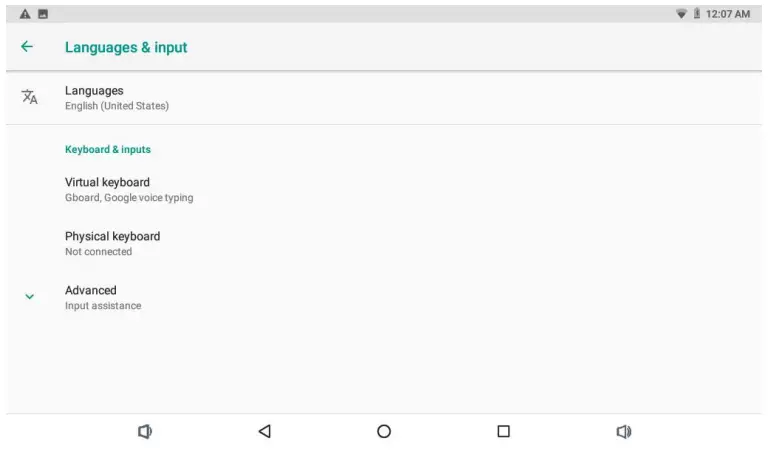This screenshot has width=779, height=463.
Task: Click the 'Languages & input' page title
Action: 126,47
